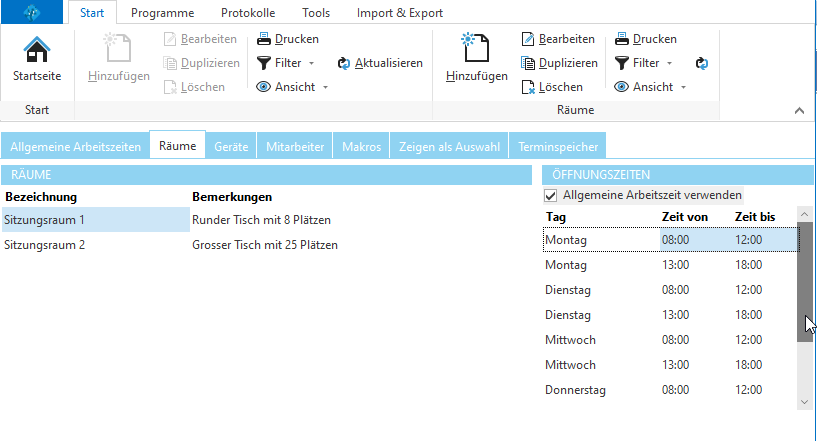This screenshot has height=441, width=817.
Task: Click the greyed-out Hinzufügen button on left
Action: (x=118, y=58)
